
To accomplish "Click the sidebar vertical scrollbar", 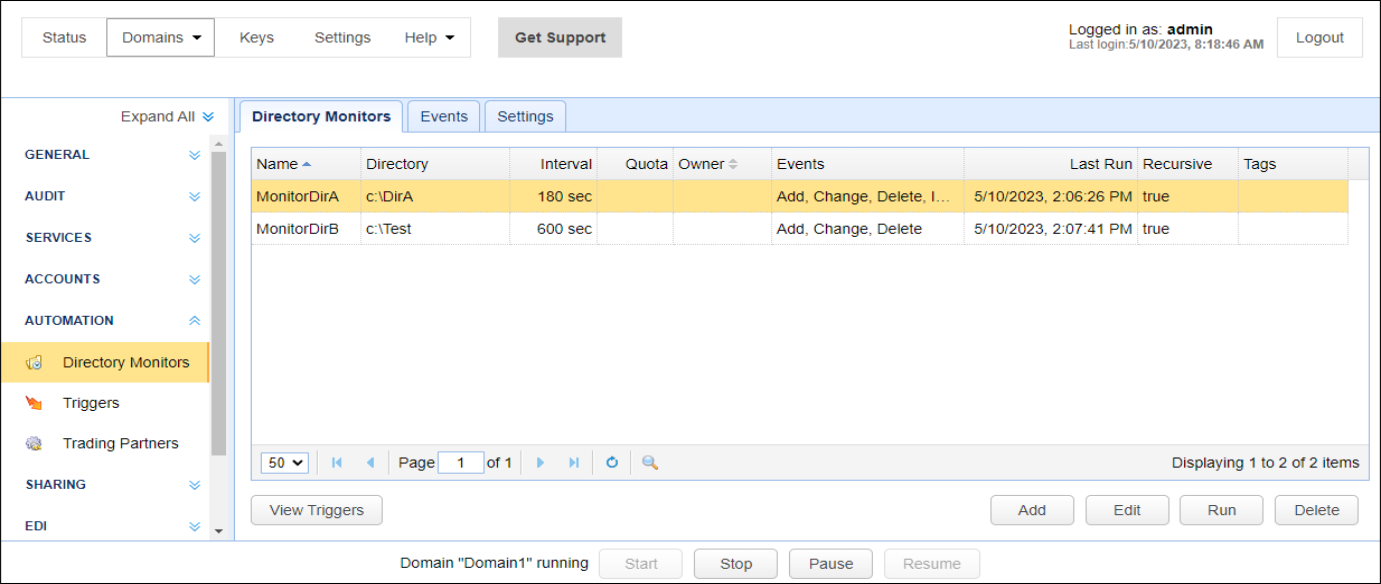I will [x=219, y=304].
